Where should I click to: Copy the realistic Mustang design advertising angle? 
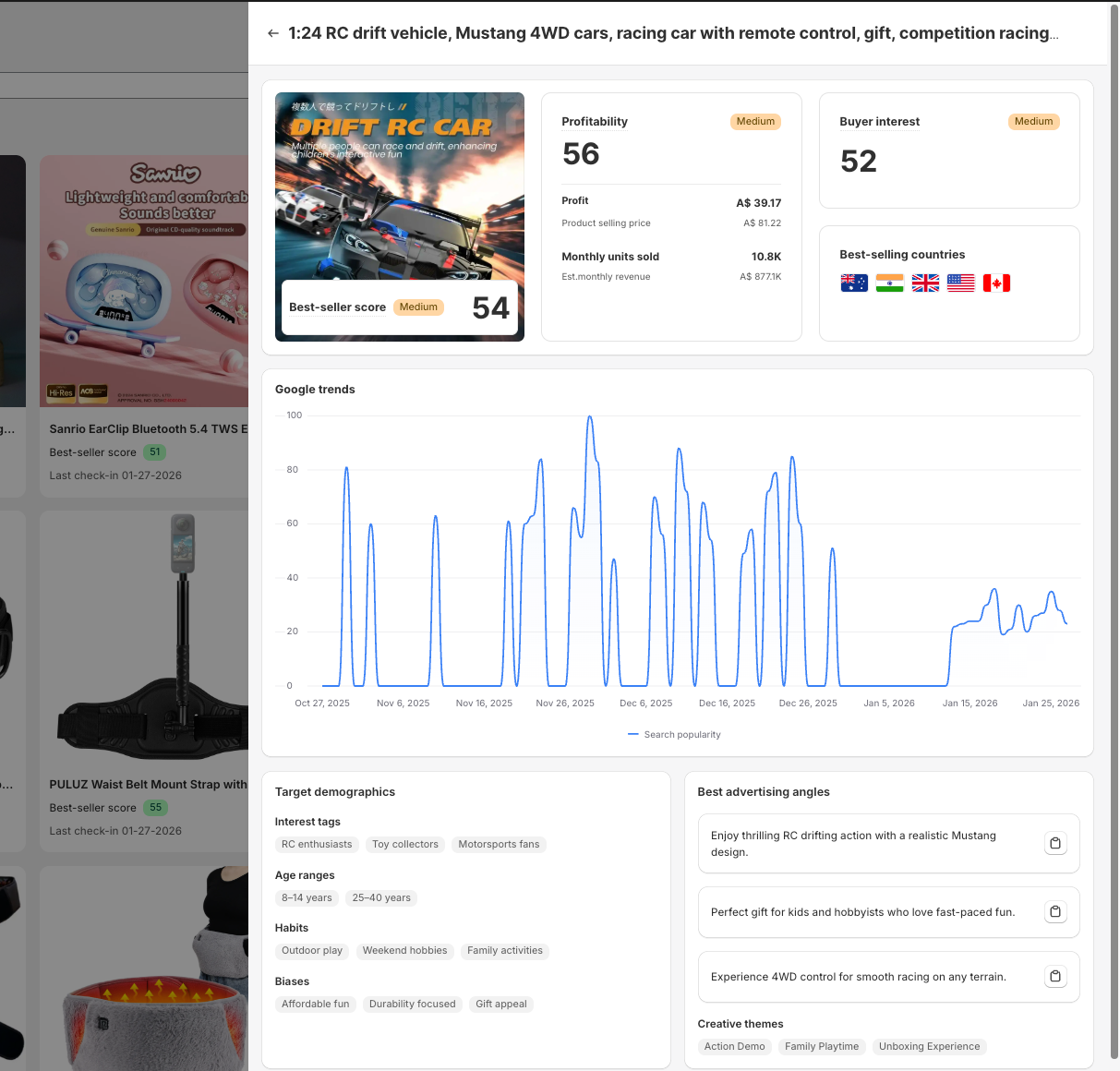click(x=1055, y=843)
